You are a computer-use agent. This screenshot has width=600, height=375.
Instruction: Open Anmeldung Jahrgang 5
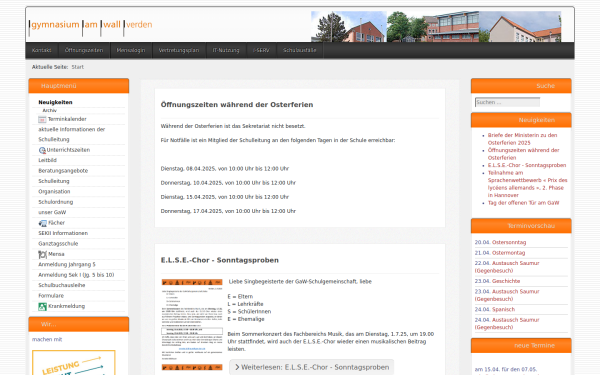(67, 264)
